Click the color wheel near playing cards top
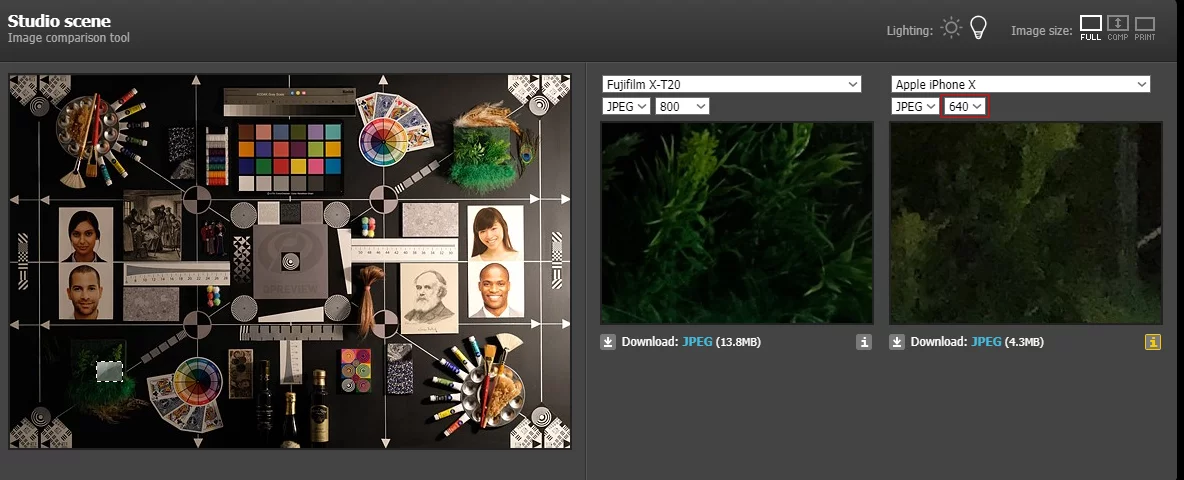This screenshot has width=1184, height=480. click(383, 143)
